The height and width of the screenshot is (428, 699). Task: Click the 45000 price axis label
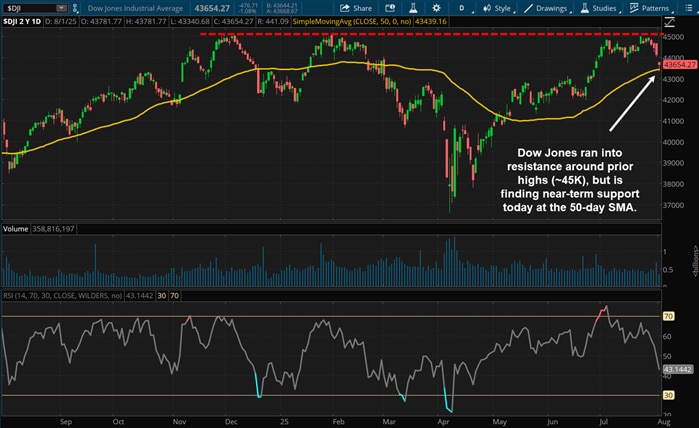(673, 37)
